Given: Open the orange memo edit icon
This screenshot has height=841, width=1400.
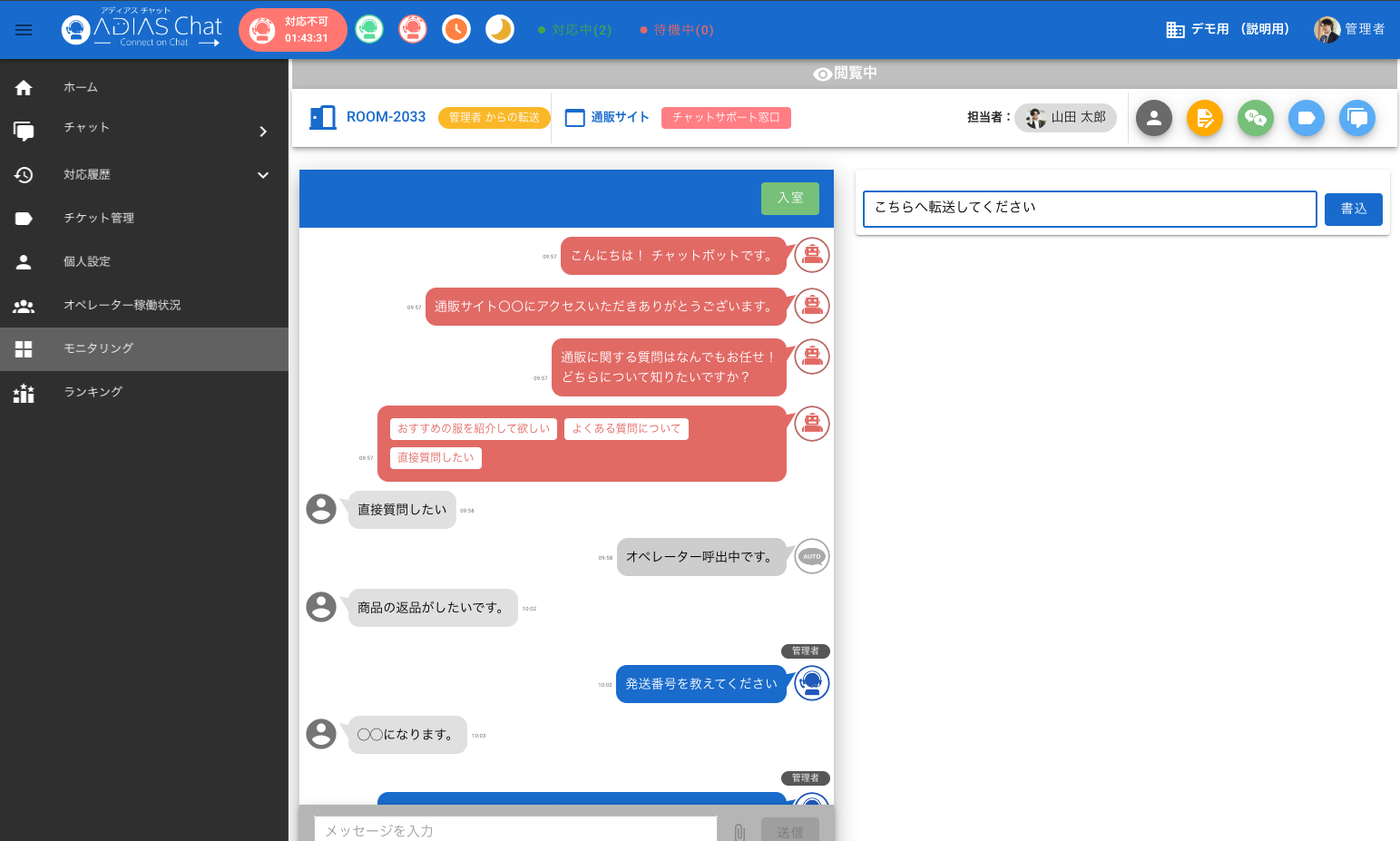Looking at the screenshot, I should coord(1205,118).
